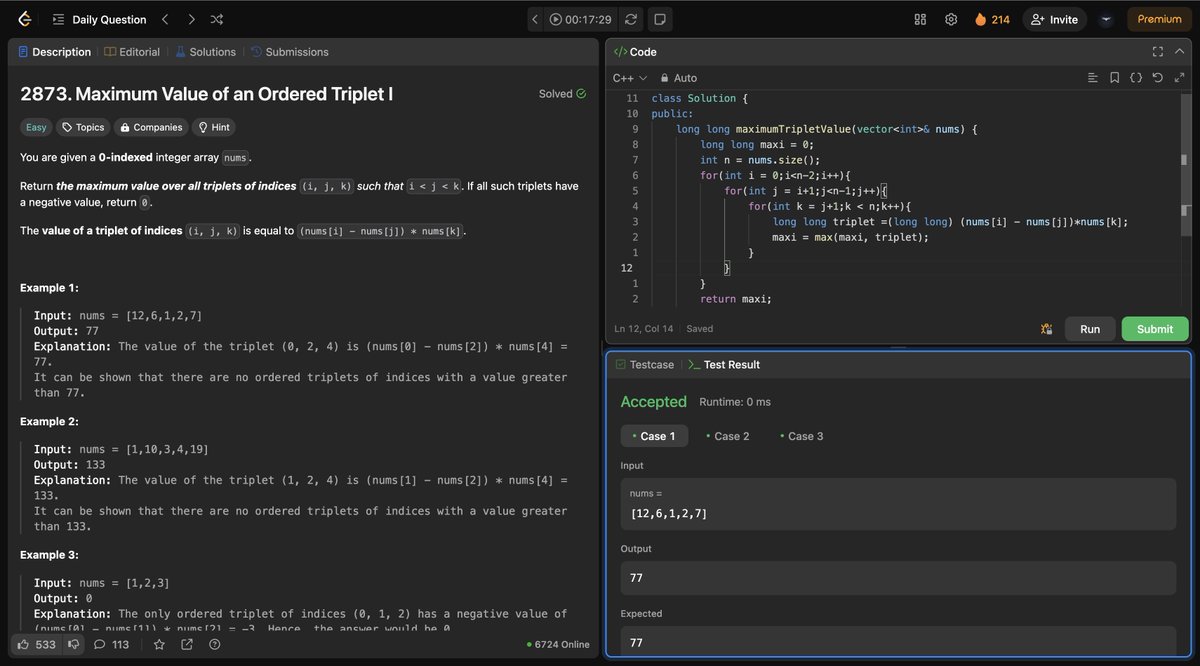The height and width of the screenshot is (666, 1200).
Task: Reveal the Hint
Action: point(214,127)
